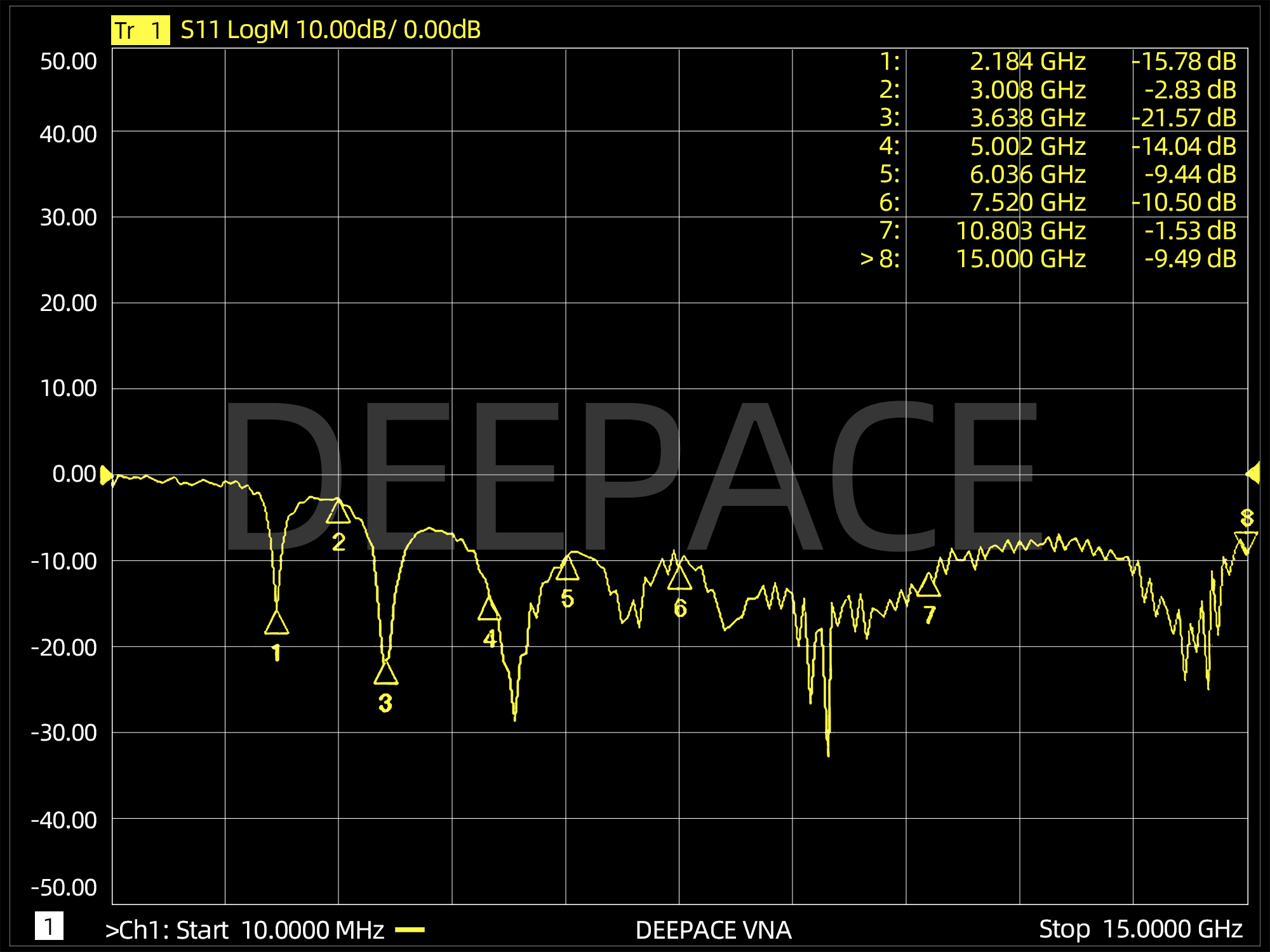Screen dimensions: 1270x952
Task: Click marker 1 triangle on trace
Action: [x=276, y=623]
